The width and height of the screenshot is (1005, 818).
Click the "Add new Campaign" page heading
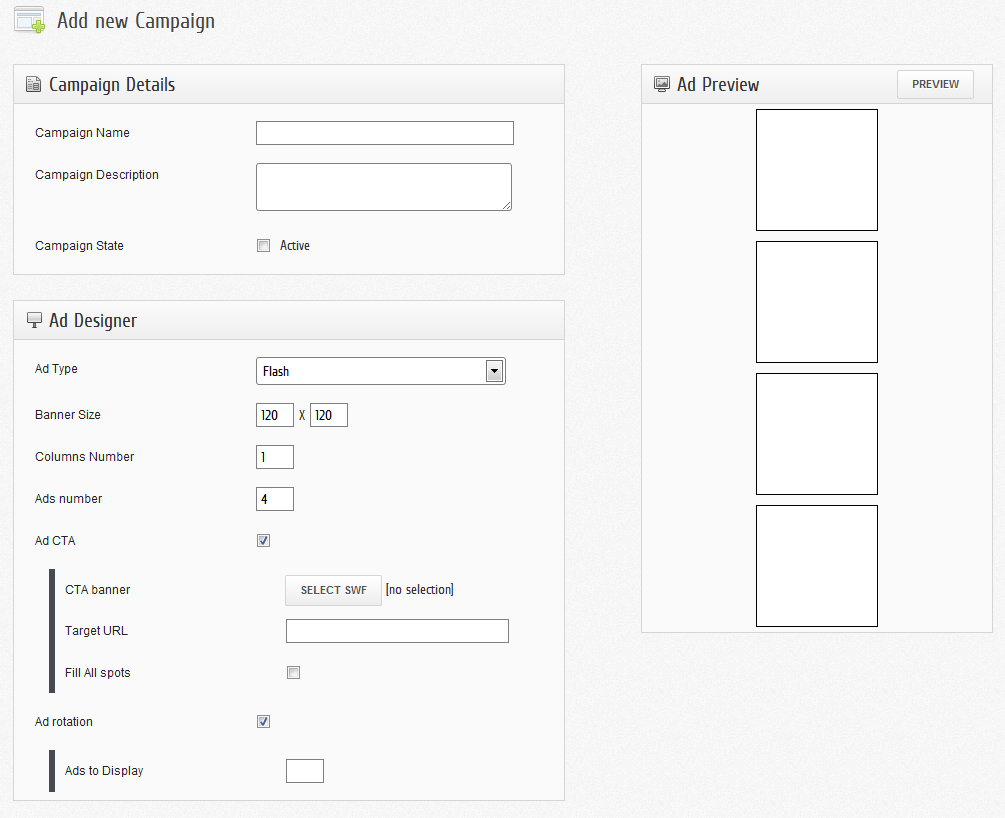136,21
